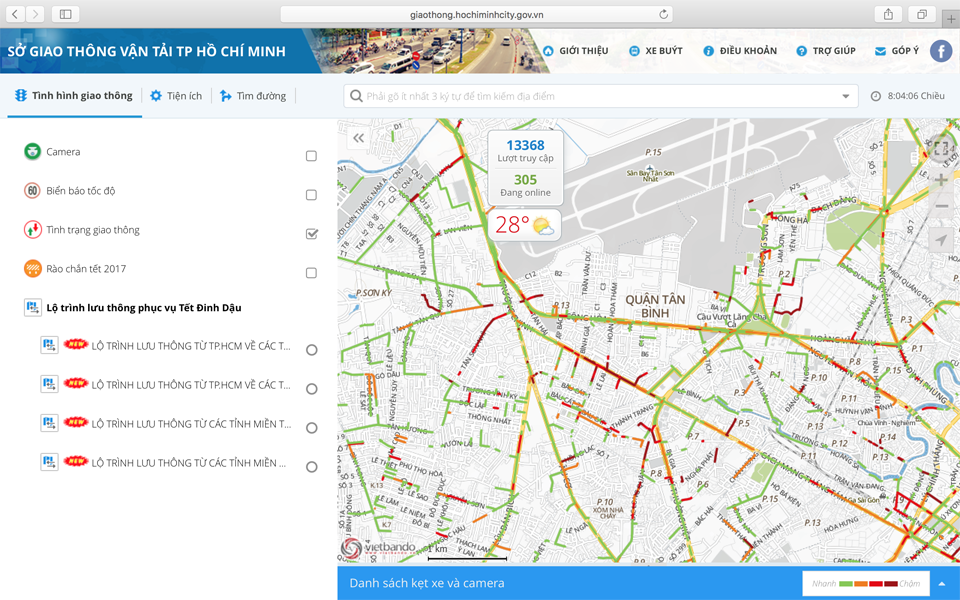Collapse the sidebar with double-chevron icon
The width and height of the screenshot is (960, 600).
point(359,138)
